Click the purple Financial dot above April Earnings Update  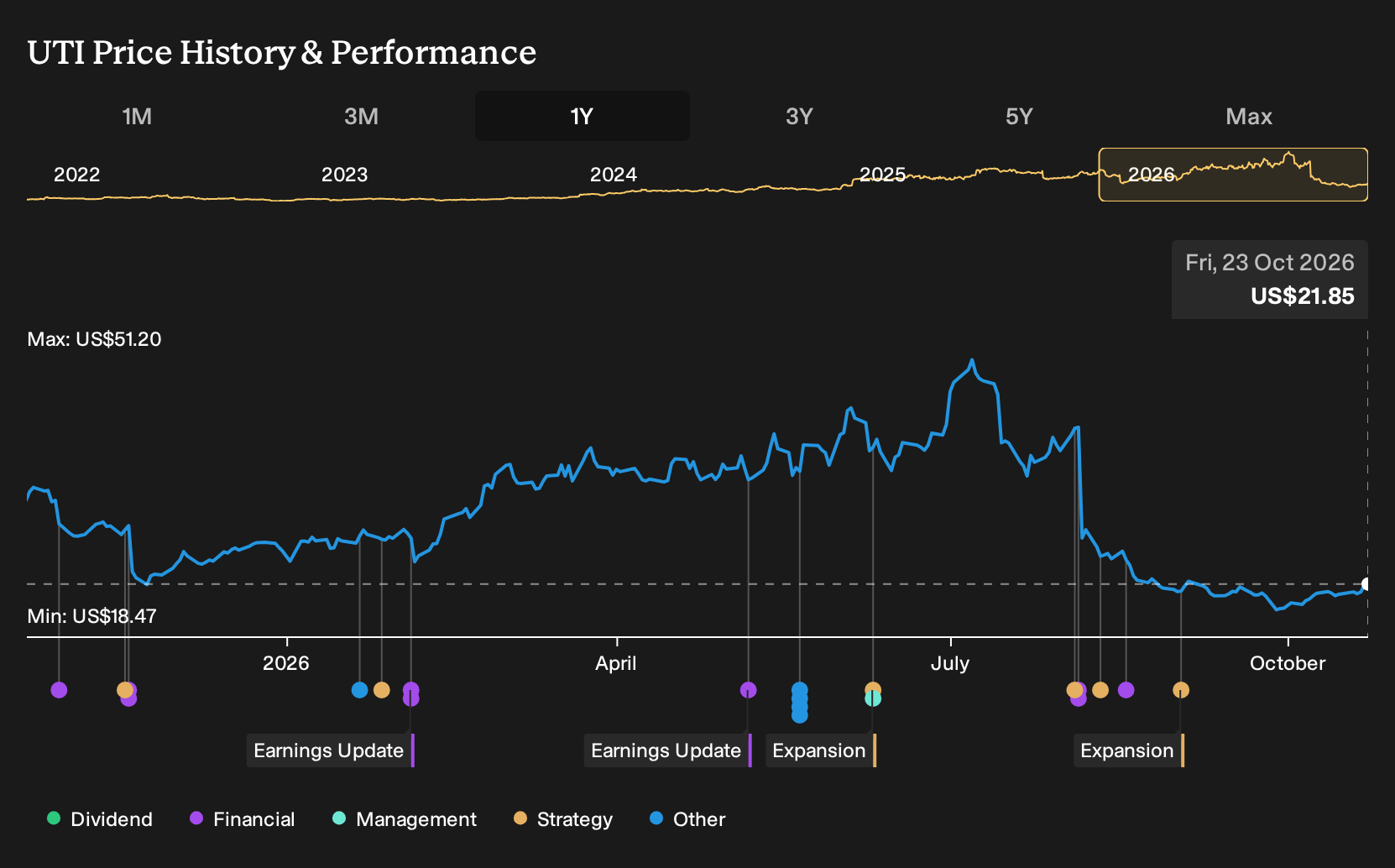click(748, 690)
